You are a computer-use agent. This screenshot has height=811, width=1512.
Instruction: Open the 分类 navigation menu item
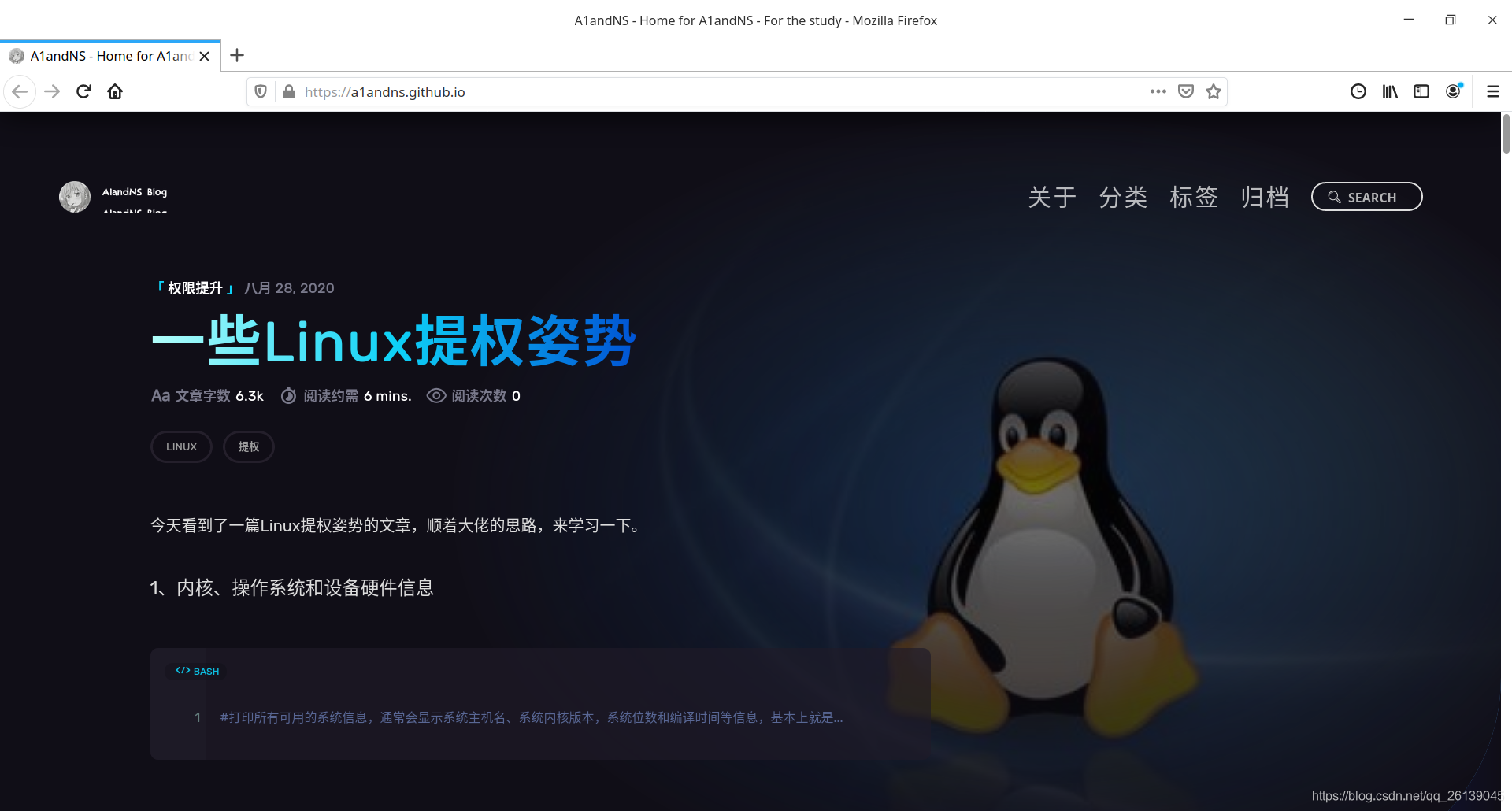click(1123, 197)
